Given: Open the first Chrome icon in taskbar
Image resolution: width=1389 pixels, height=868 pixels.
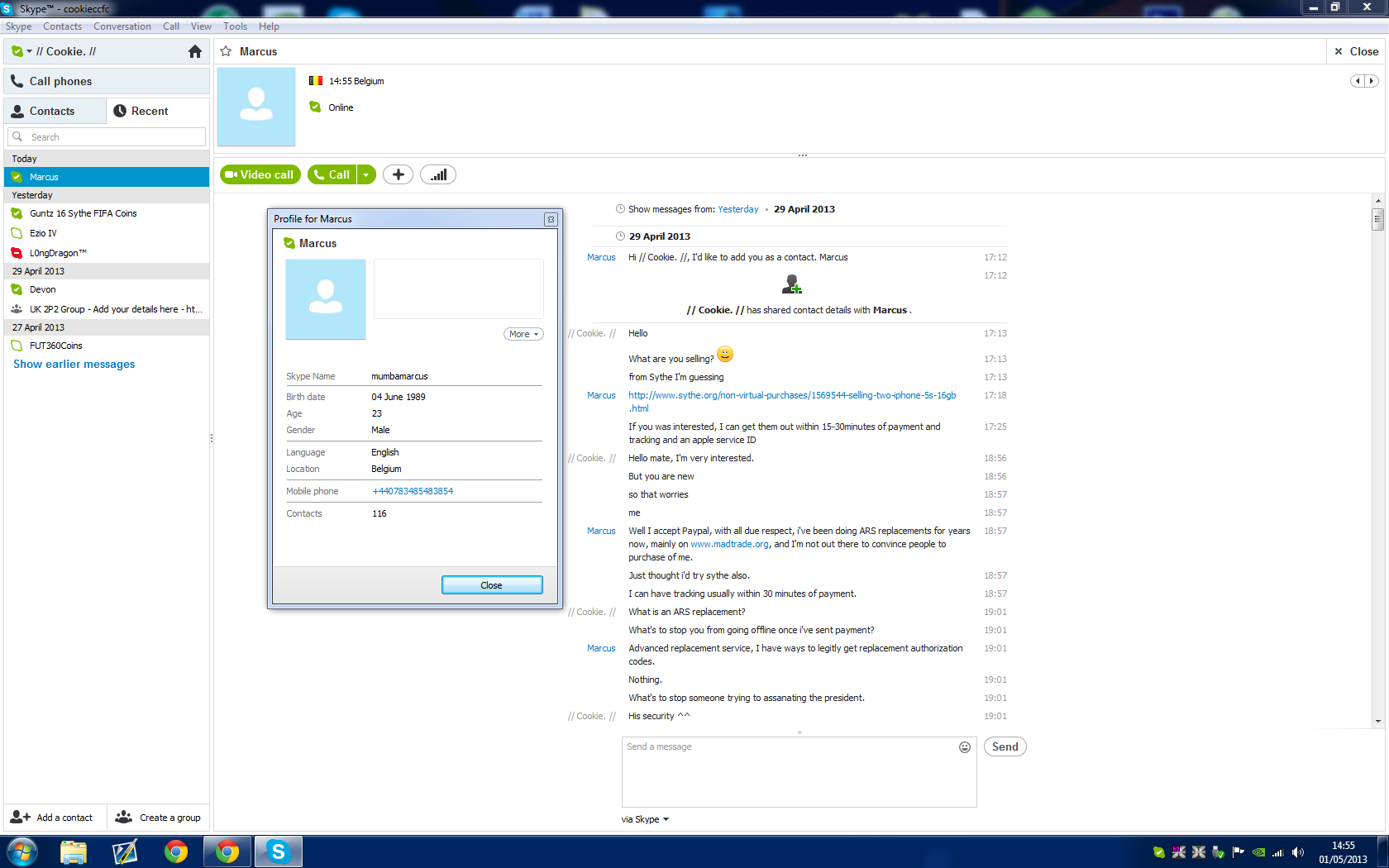Looking at the screenshot, I should click(176, 851).
